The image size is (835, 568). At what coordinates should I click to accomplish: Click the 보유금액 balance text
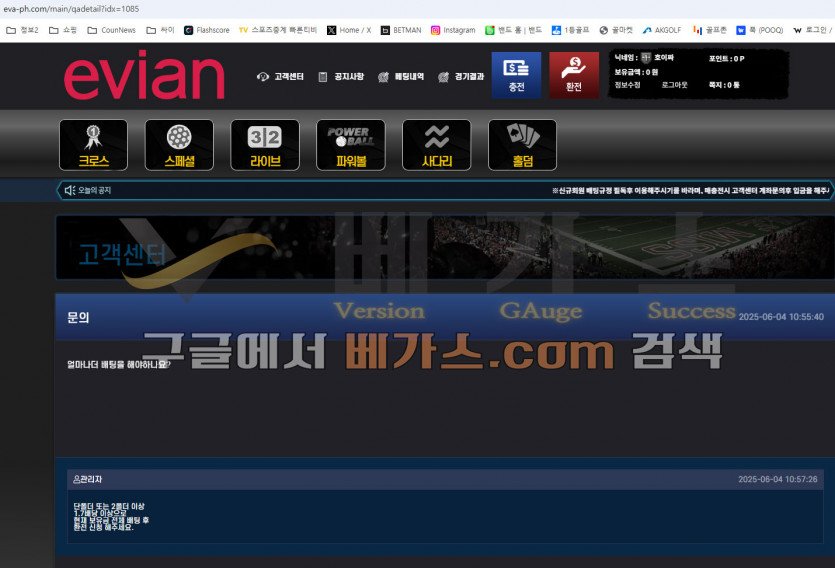pos(636,72)
